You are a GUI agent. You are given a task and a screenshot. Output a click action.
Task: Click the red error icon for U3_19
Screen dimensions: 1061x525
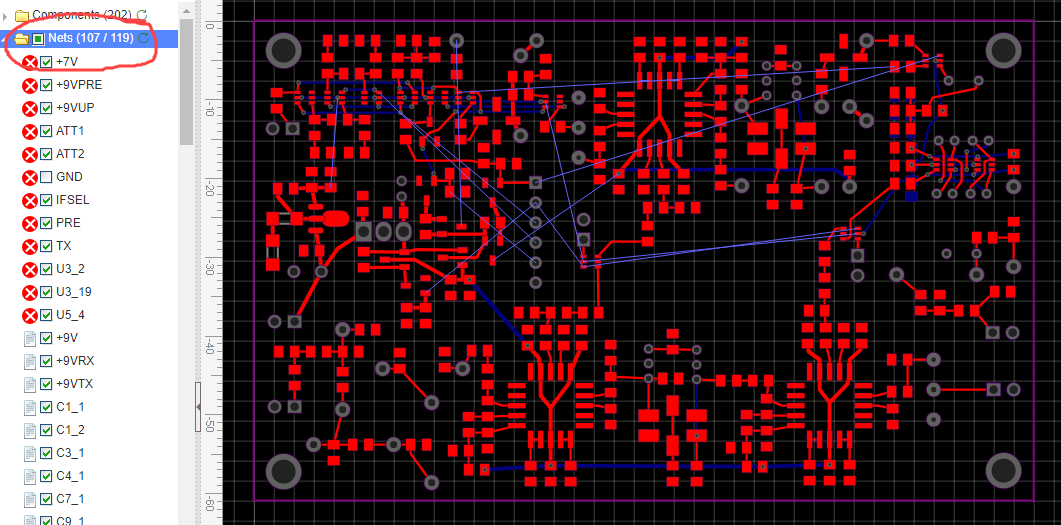click(x=30, y=292)
